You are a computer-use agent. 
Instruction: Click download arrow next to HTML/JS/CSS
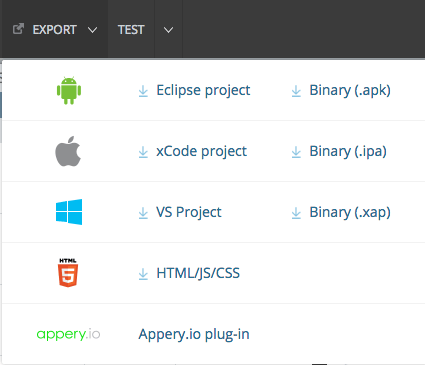tap(143, 274)
